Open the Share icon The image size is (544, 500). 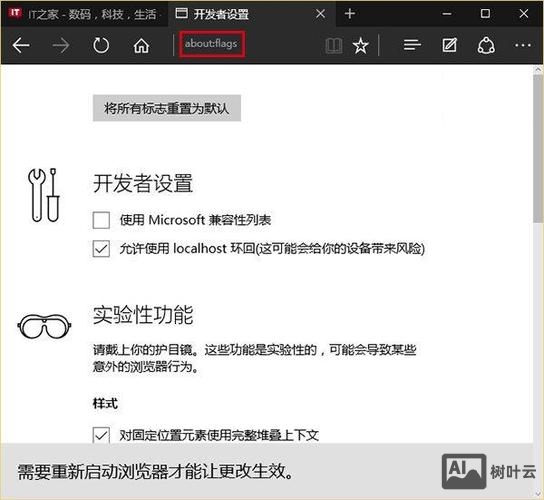(x=486, y=45)
